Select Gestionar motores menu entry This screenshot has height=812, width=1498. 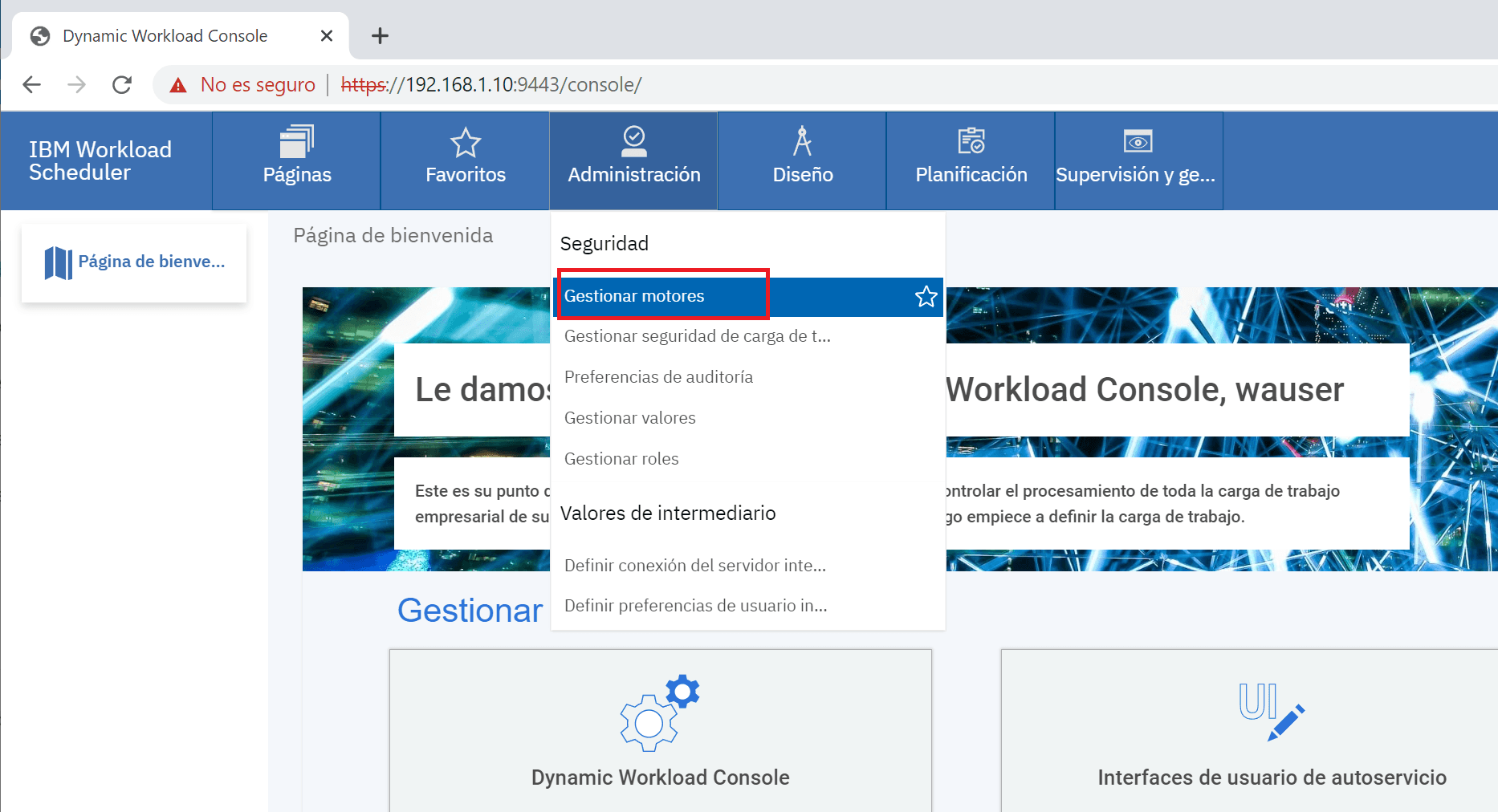(748, 297)
